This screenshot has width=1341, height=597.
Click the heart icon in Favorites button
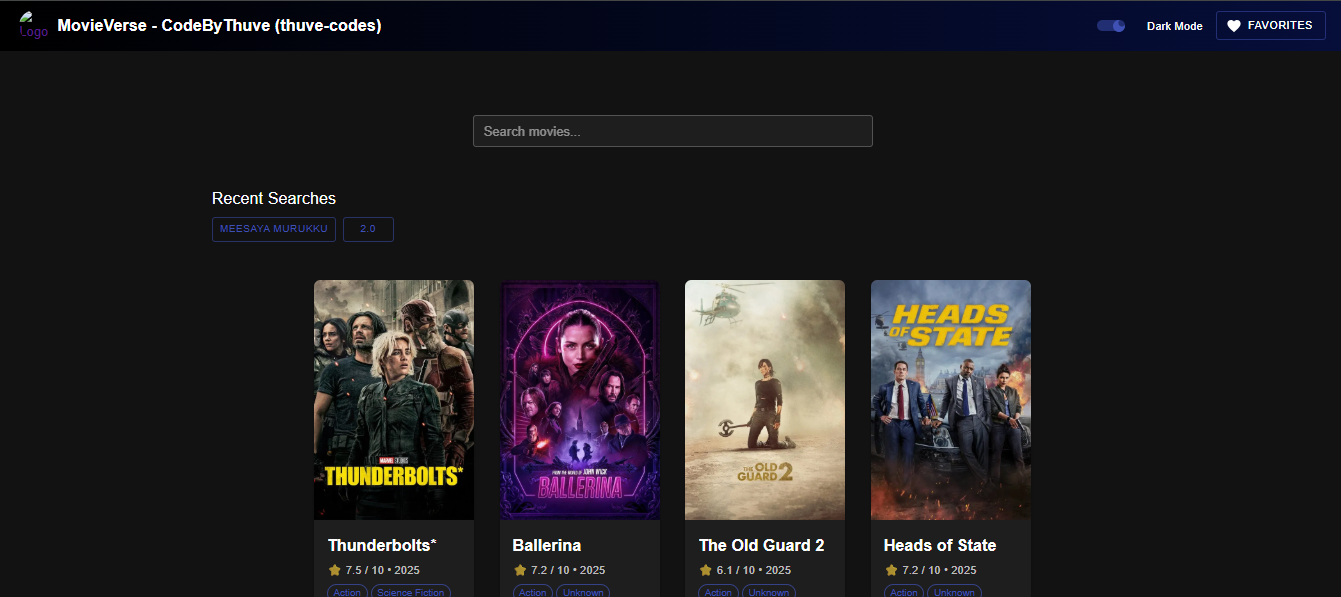click(1234, 26)
